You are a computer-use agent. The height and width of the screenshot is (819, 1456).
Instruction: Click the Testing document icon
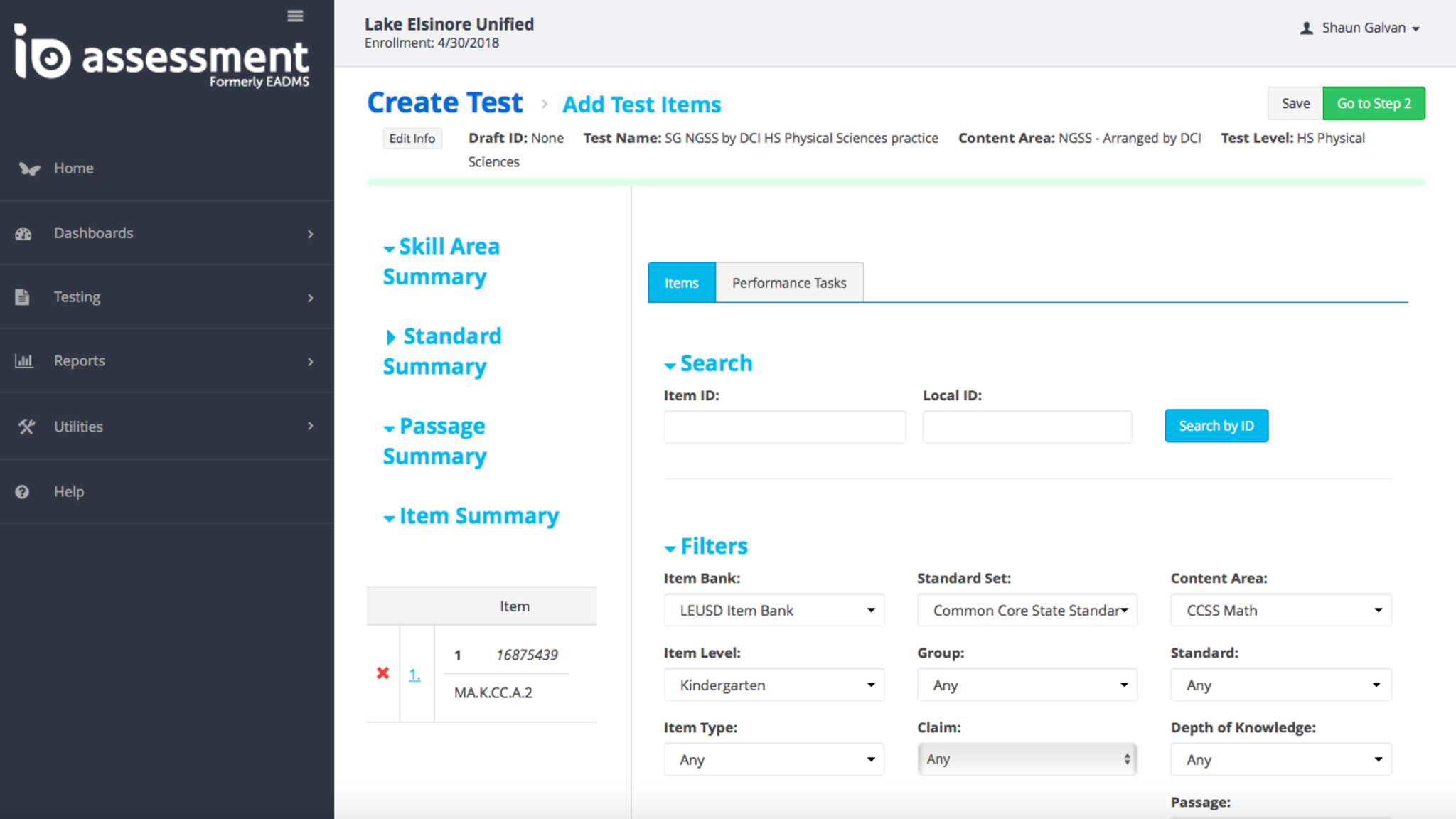[23, 297]
